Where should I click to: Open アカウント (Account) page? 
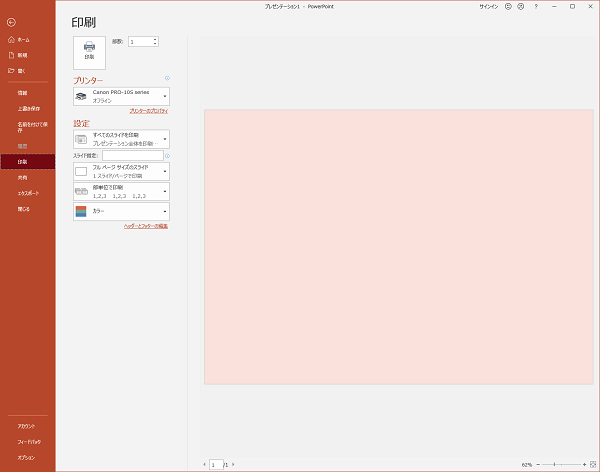pos(28,426)
